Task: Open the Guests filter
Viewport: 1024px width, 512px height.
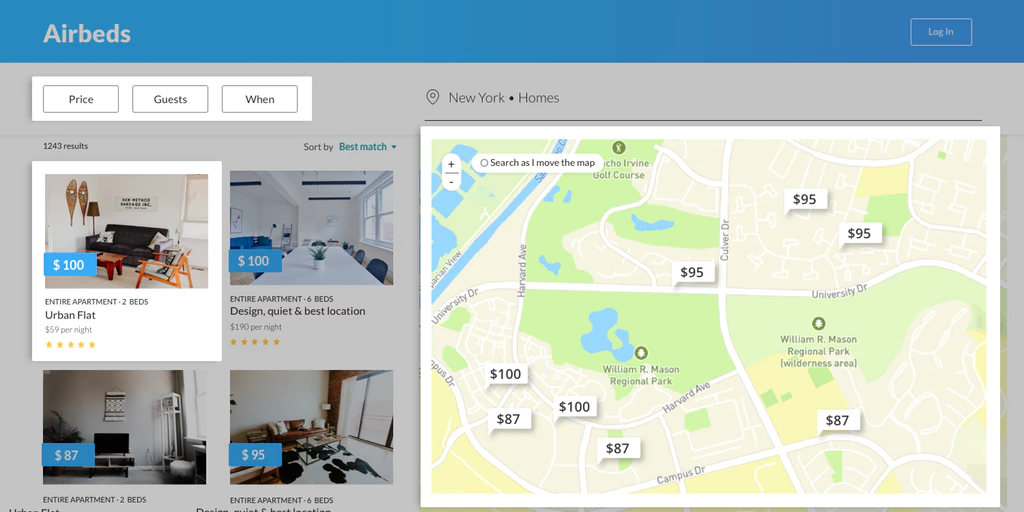Action: pyautogui.click(x=170, y=99)
